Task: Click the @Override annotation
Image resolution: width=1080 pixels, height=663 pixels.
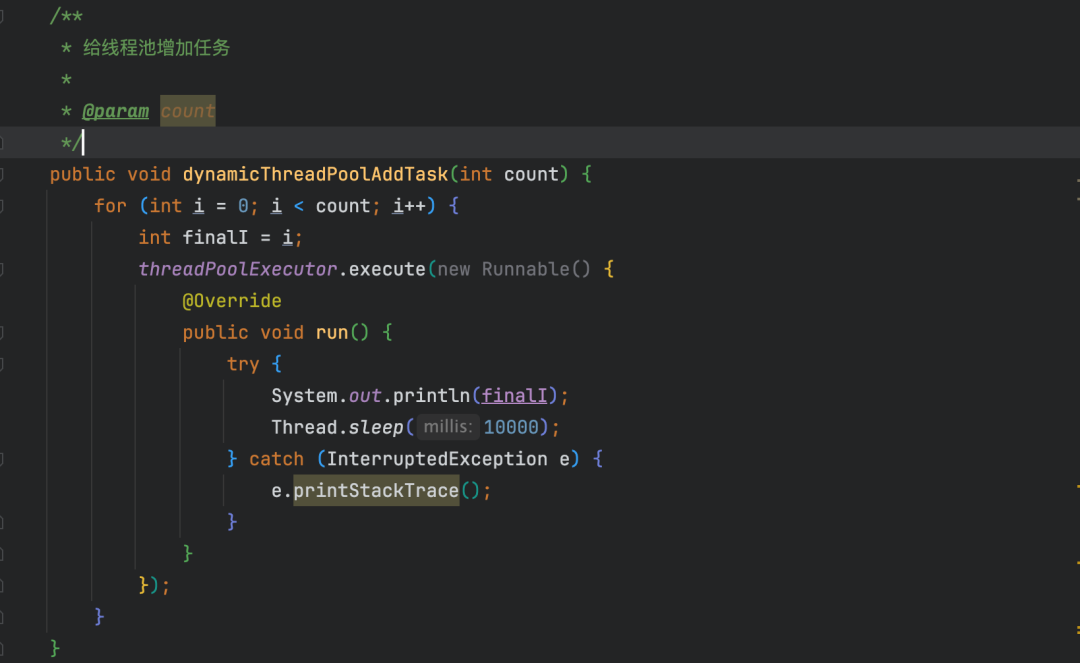Action: [x=232, y=301]
